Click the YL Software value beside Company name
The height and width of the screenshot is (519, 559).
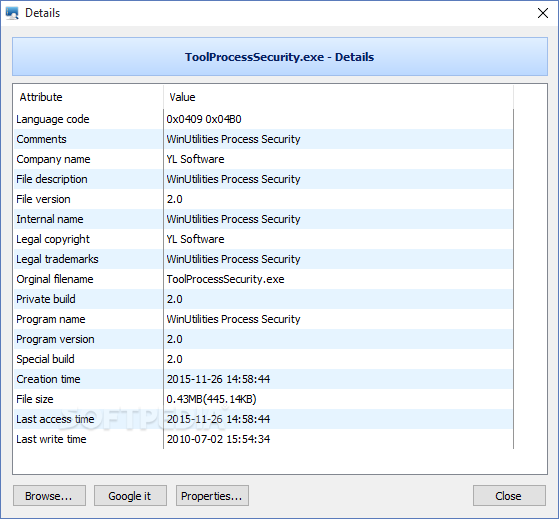point(195,159)
